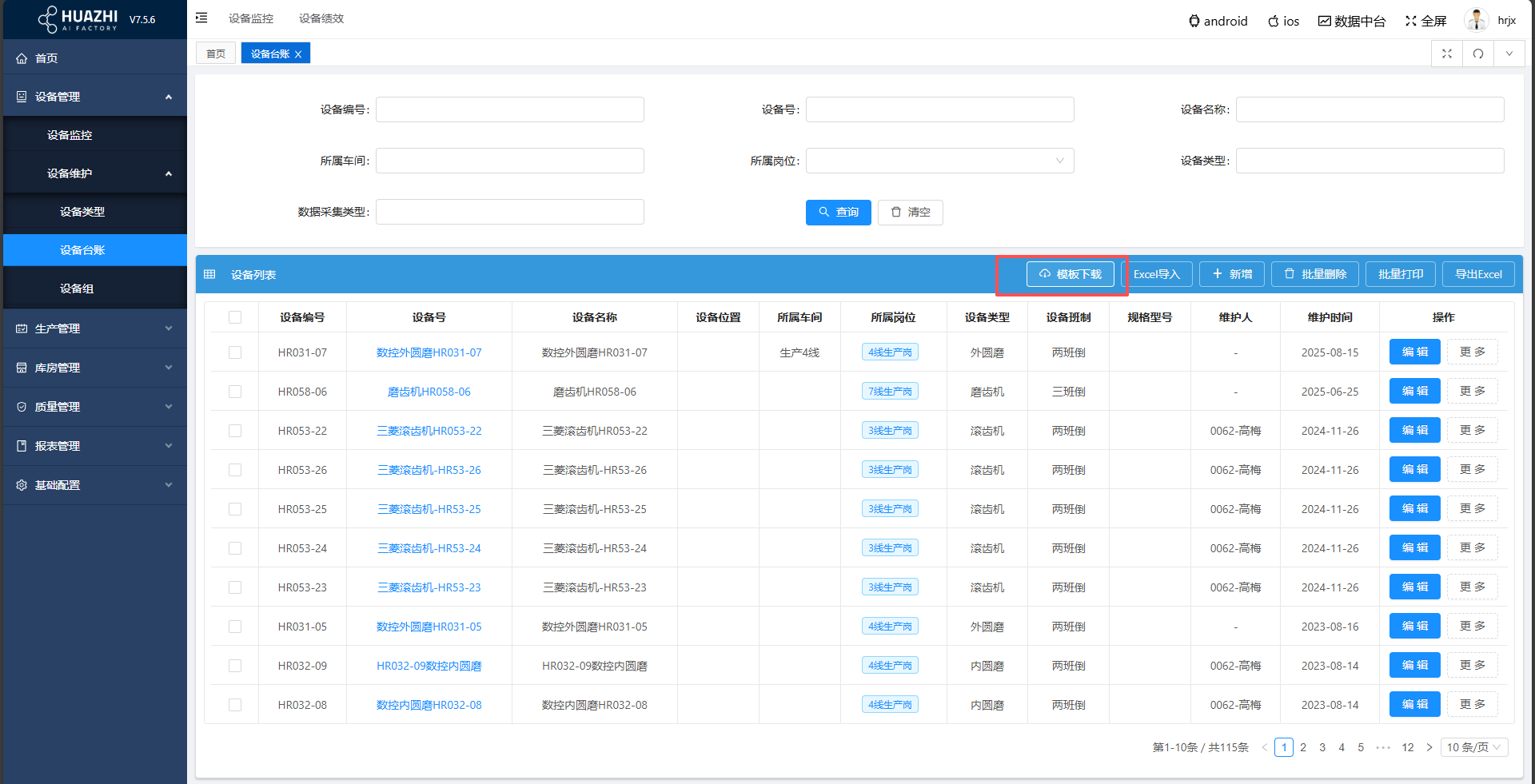Switch to 设备绩效 top menu

(321, 18)
